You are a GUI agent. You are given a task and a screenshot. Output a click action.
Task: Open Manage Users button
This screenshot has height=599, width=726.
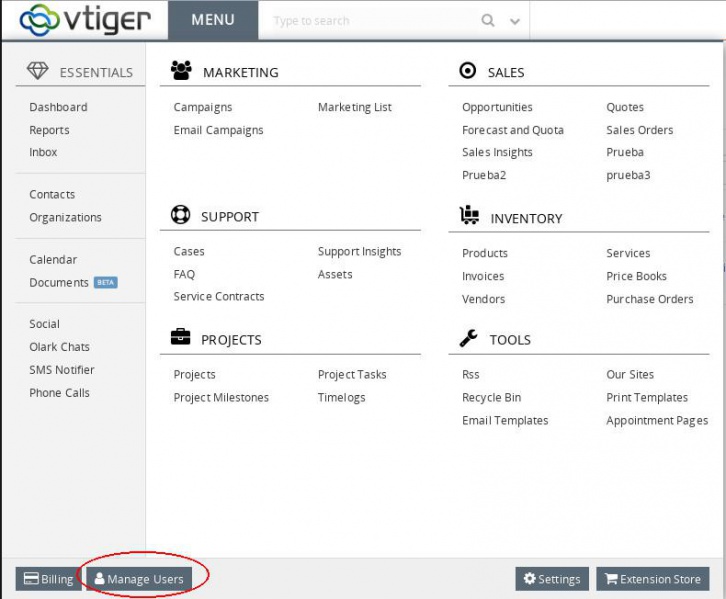point(138,579)
